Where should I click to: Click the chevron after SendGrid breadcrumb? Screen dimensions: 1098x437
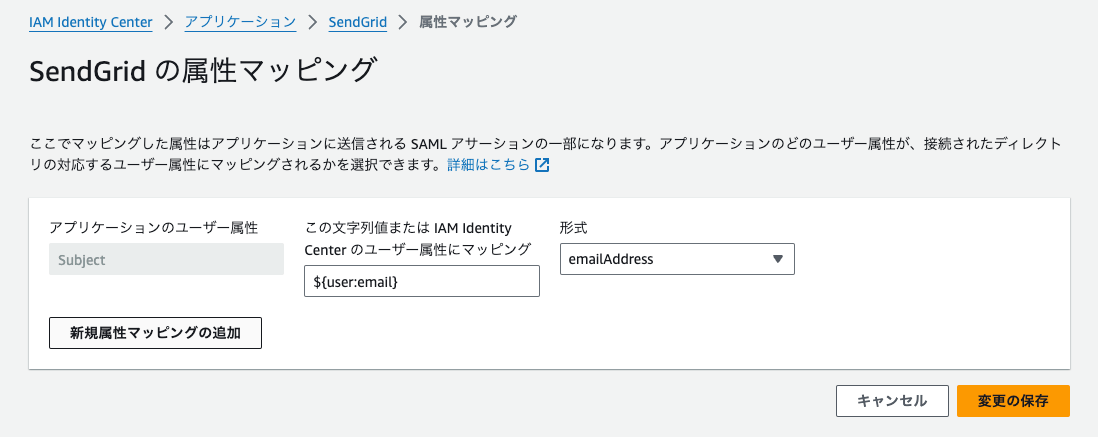pyautogui.click(x=403, y=22)
